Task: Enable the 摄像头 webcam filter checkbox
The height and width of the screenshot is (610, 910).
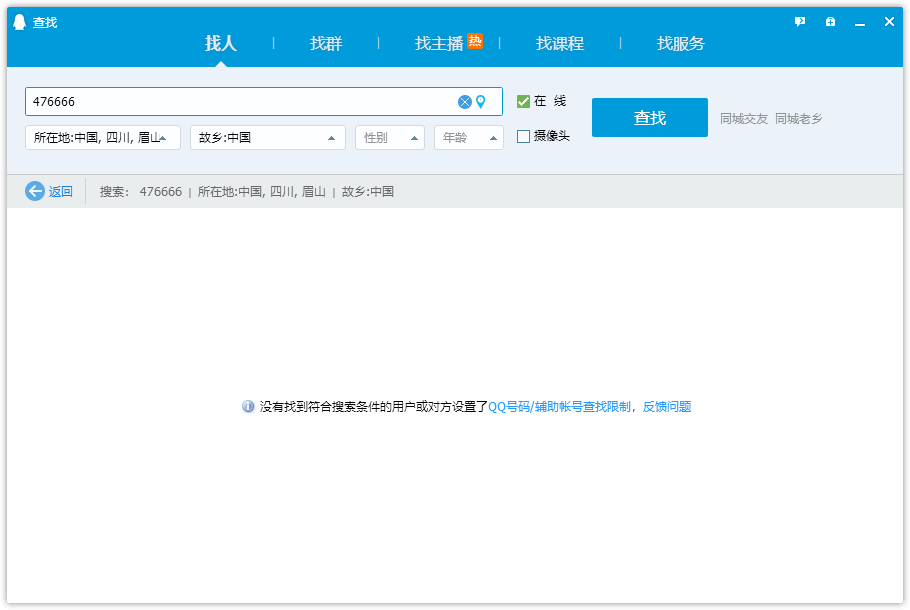Action: point(521,135)
